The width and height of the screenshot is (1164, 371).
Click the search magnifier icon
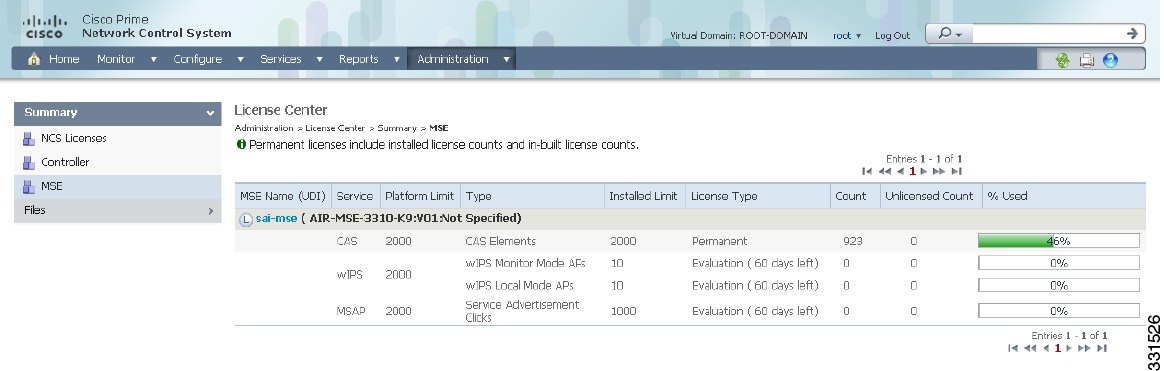[x=944, y=33]
